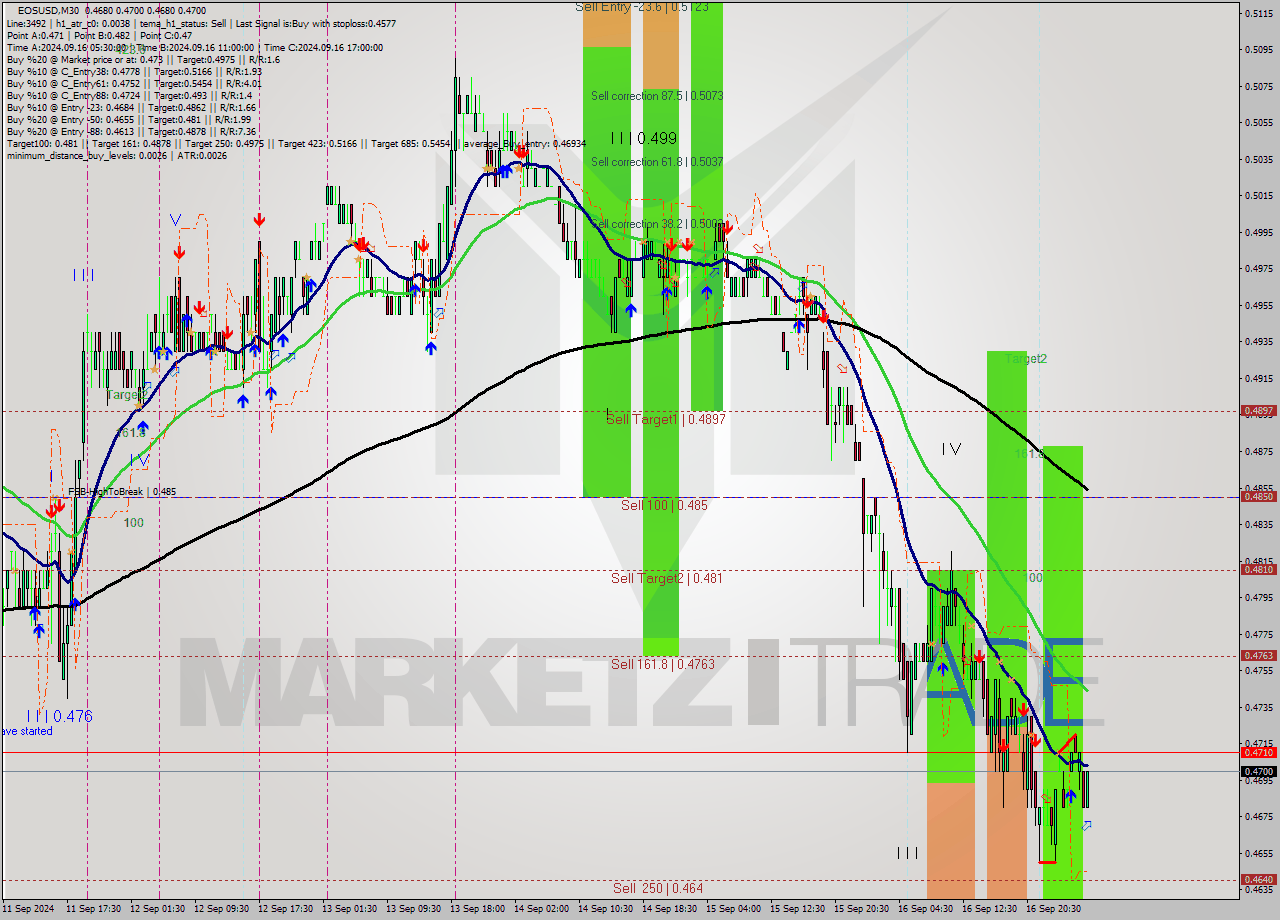
Task: Click the red 0.4640 price marker
Action: pos(1258,880)
